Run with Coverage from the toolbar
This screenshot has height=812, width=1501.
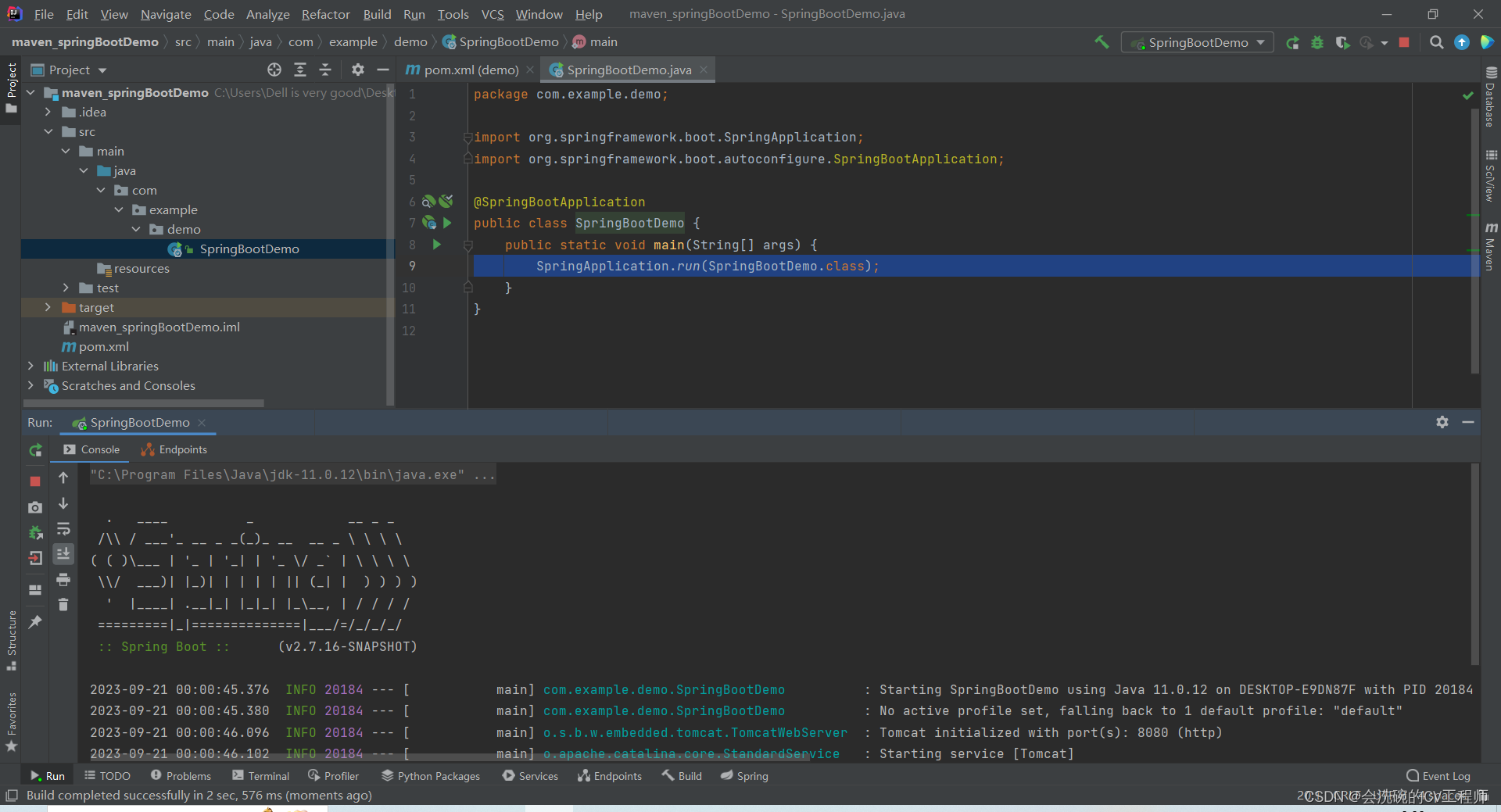1342,42
